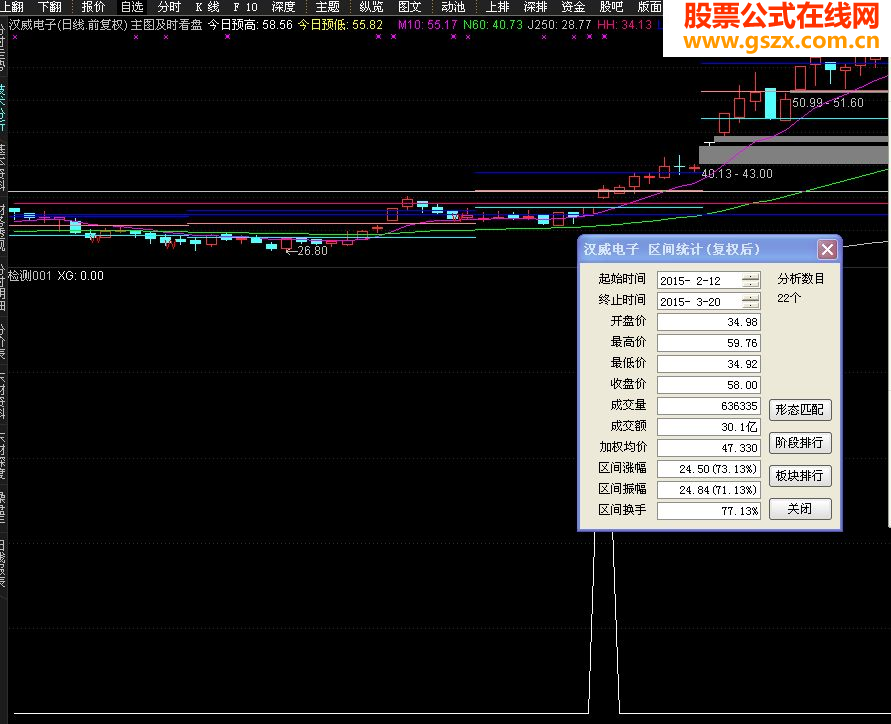
Task: Open the 上翻 menu item
Action: pyautogui.click(x=12, y=7)
